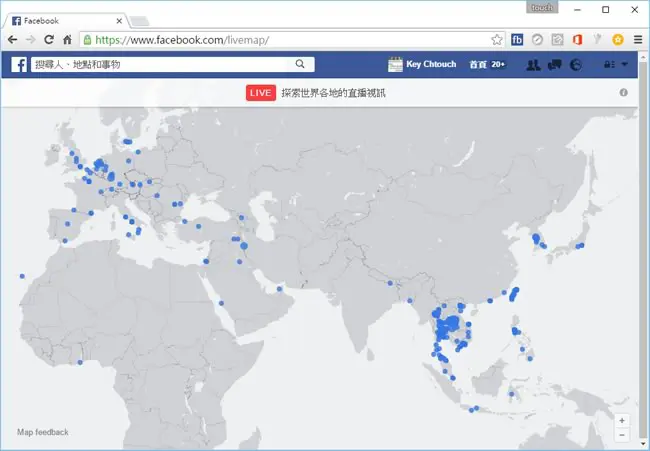650x451 pixels.
Task: Zoom in the map with plus button
Action: [x=622, y=421]
